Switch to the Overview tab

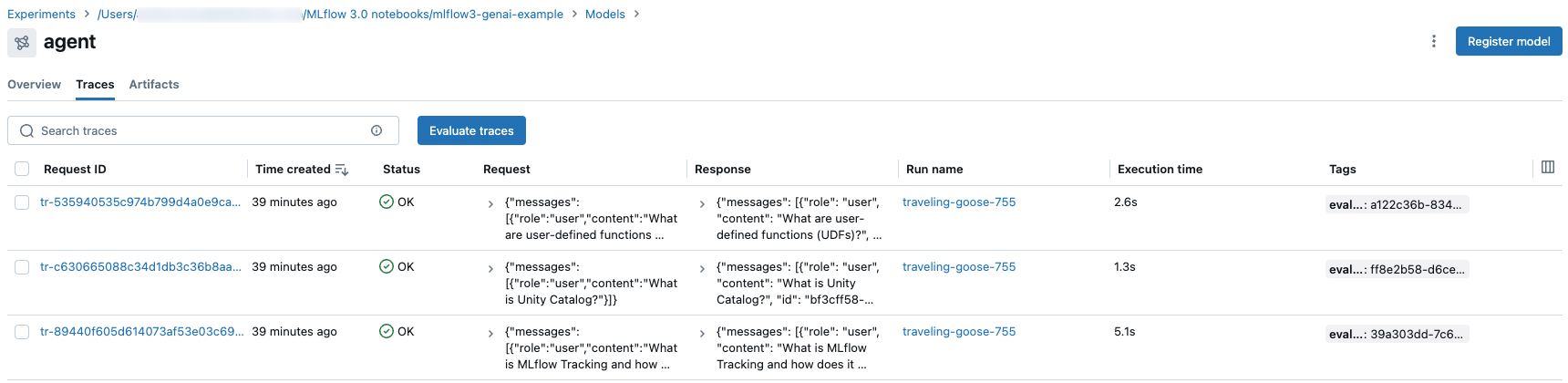35,84
